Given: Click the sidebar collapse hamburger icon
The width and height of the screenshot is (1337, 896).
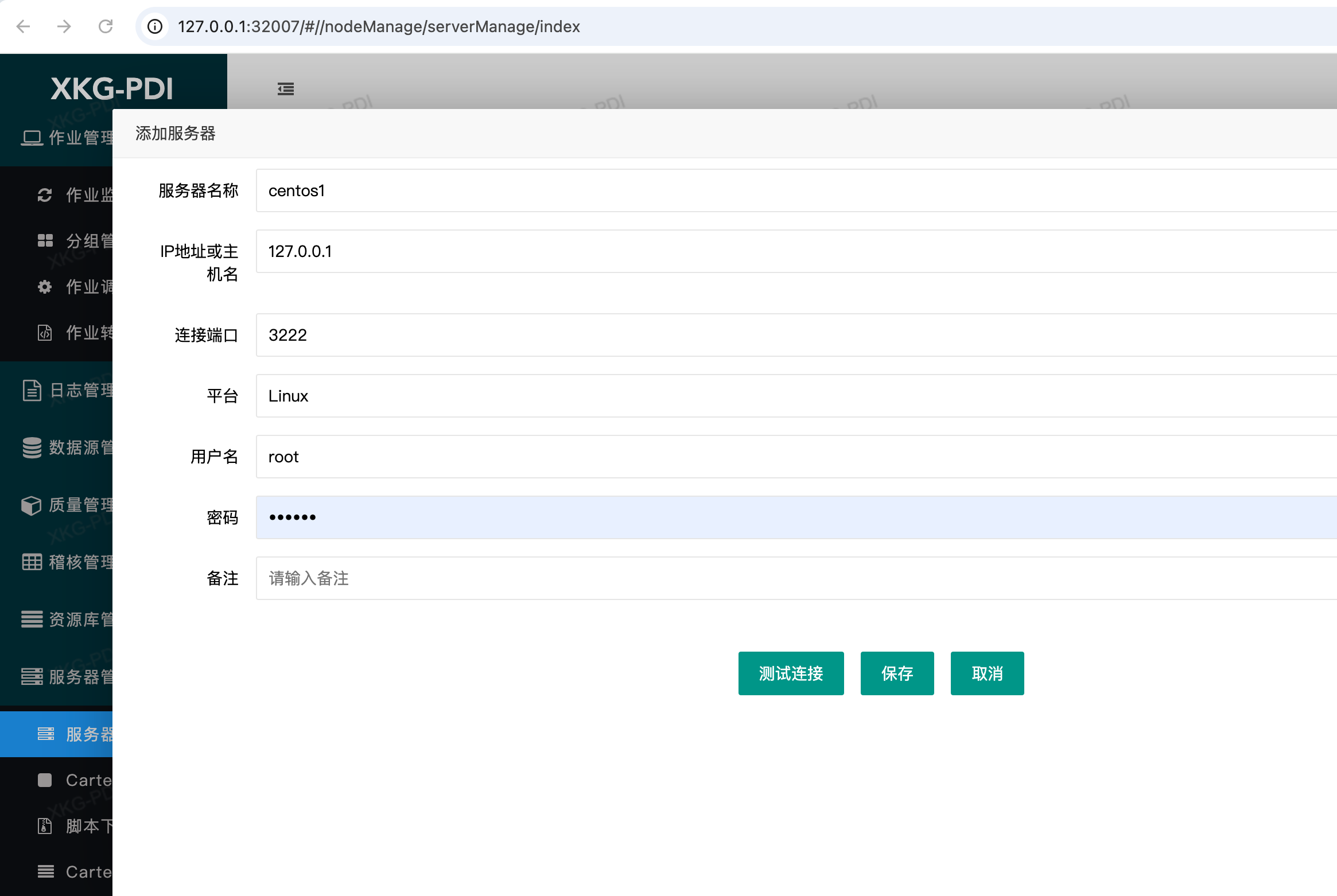Looking at the screenshot, I should (286, 89).
